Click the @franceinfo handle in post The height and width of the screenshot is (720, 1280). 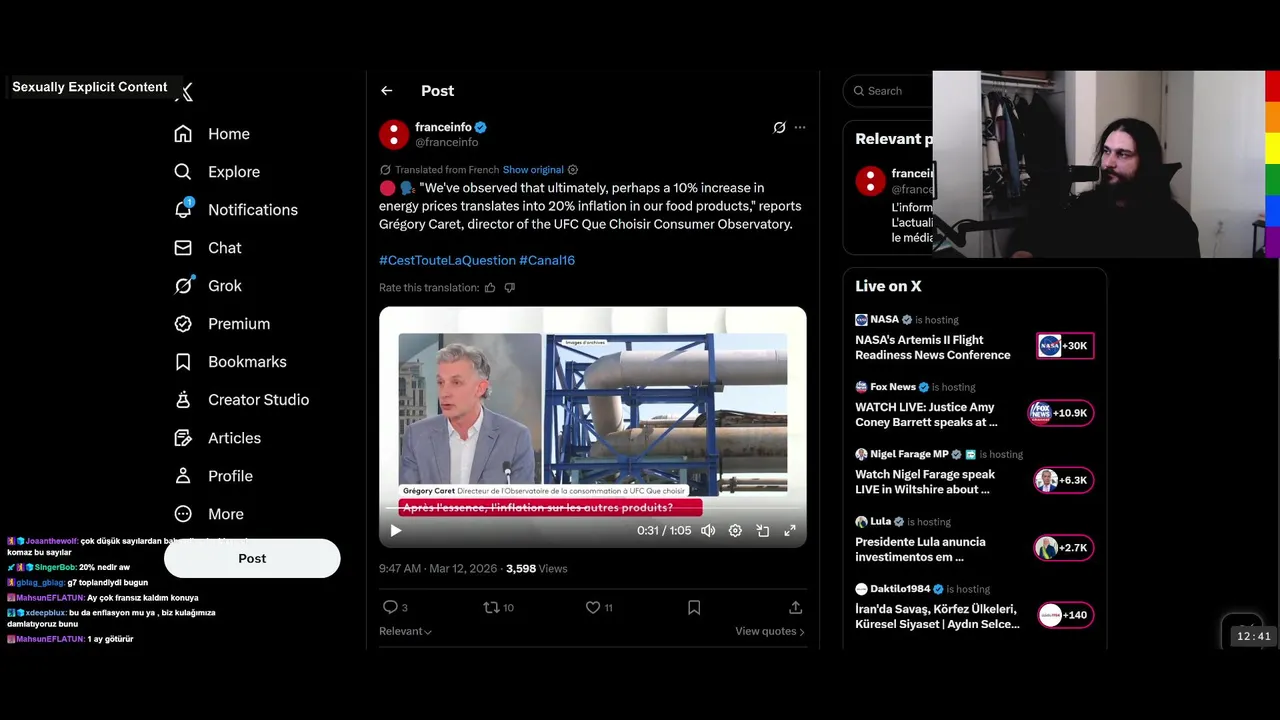click(446, 142)
